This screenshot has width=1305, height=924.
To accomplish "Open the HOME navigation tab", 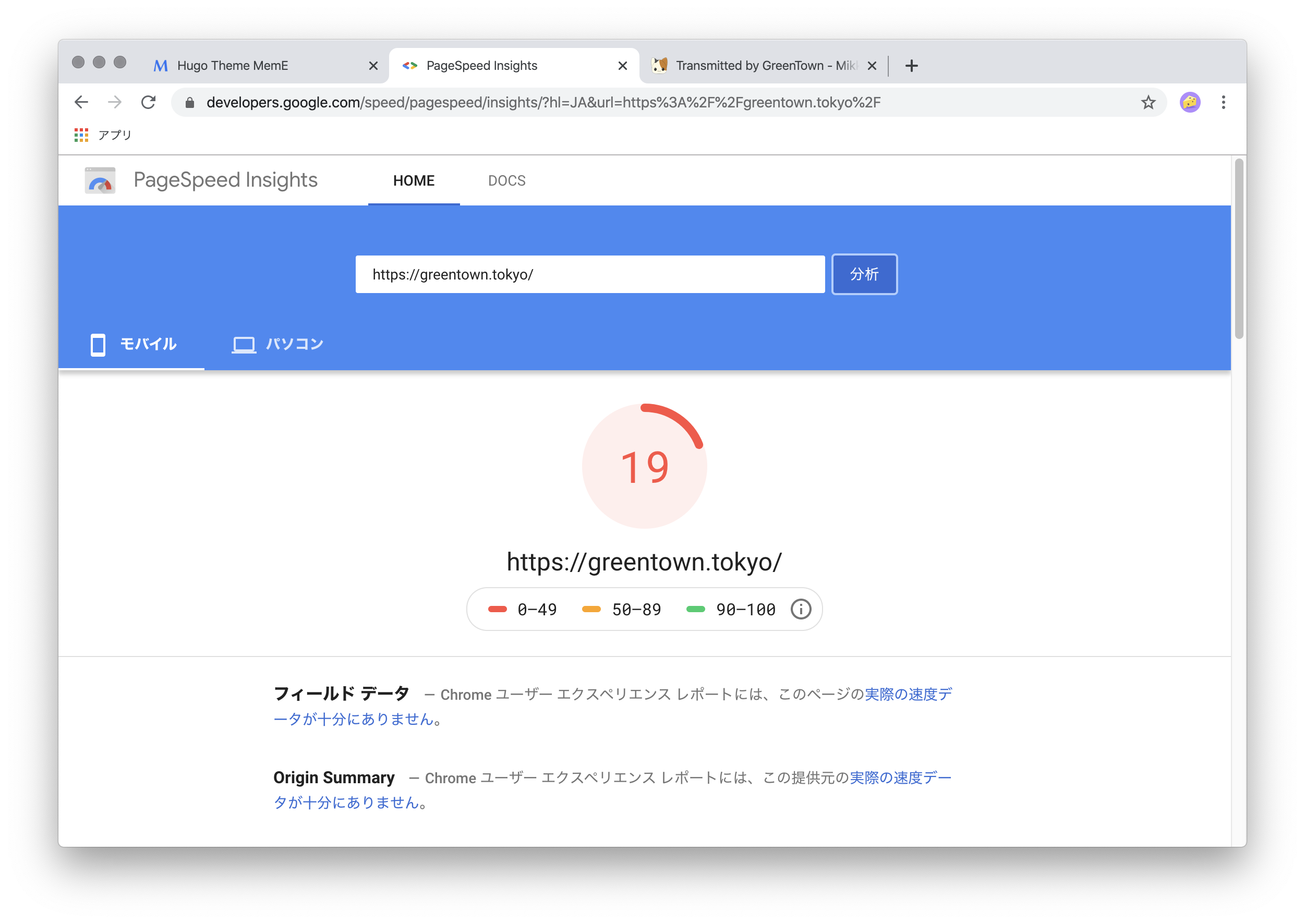I will pyautogui.click(x=414, y=181).
